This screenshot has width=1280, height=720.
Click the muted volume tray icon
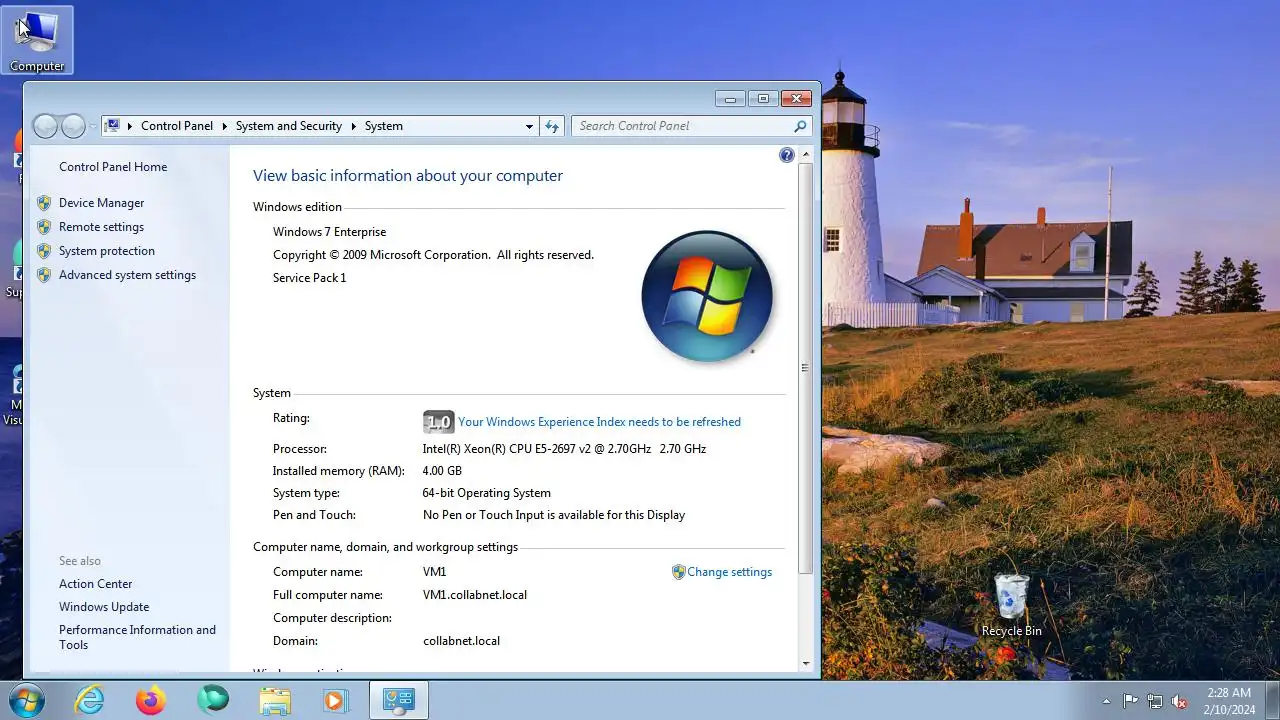tap(1179, 701)
